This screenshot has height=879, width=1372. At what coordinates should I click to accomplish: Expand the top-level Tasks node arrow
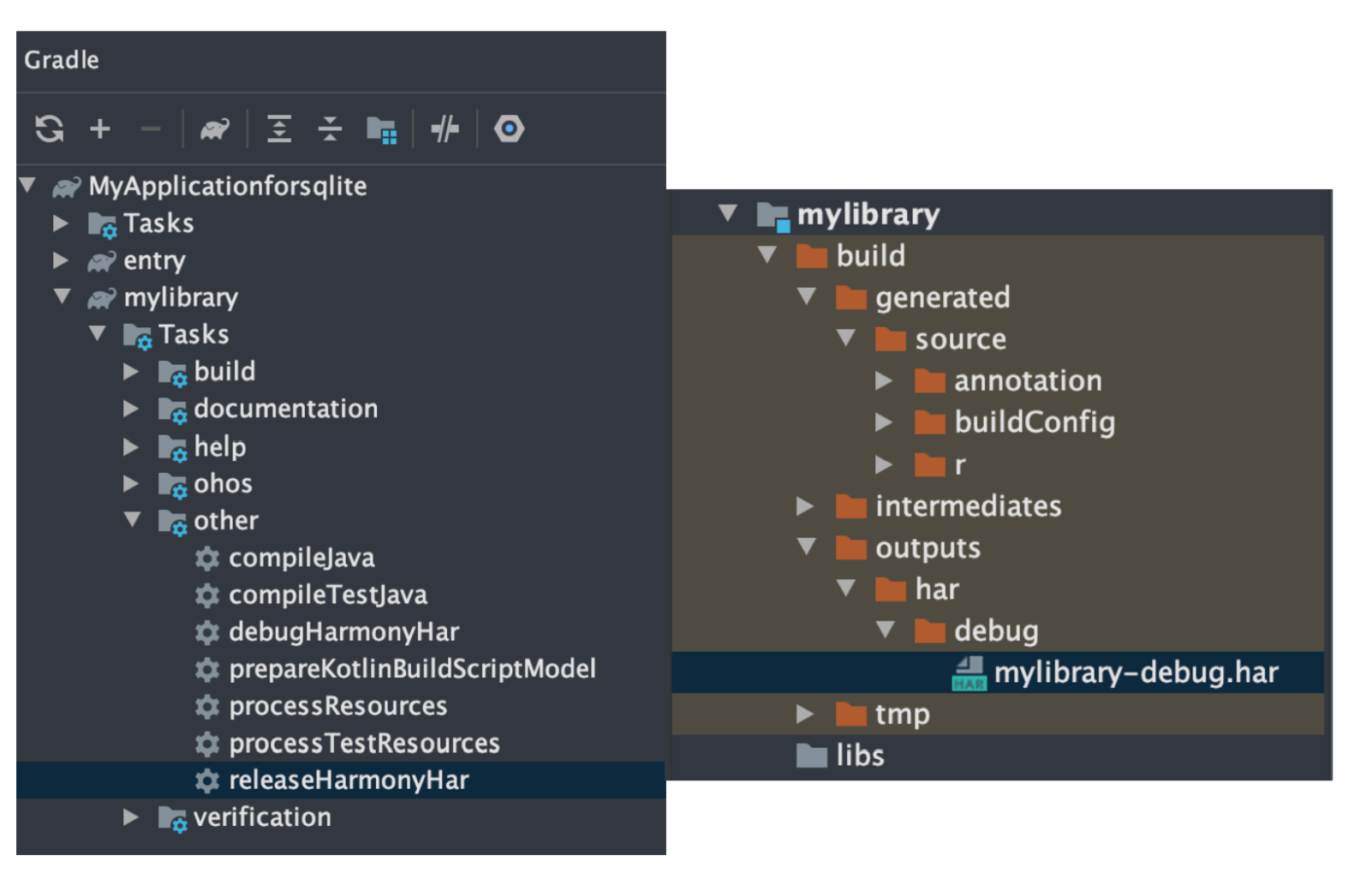(x=61, y=223)
